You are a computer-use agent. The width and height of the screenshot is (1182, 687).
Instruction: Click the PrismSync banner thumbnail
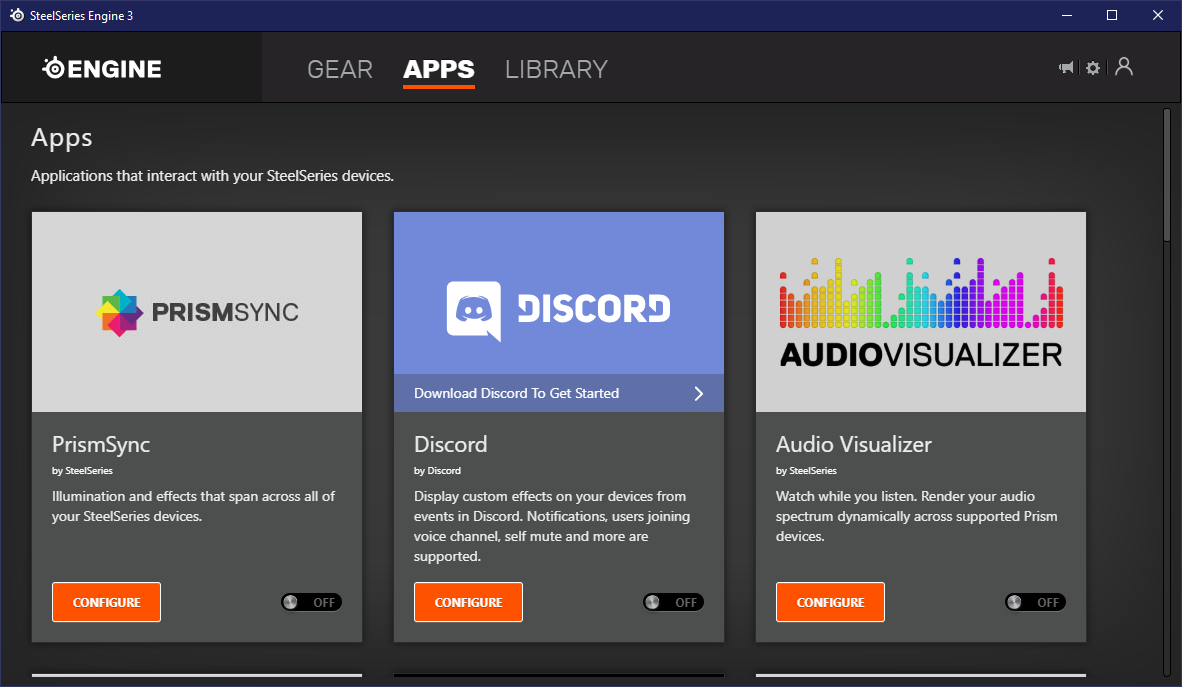[197, 311]
